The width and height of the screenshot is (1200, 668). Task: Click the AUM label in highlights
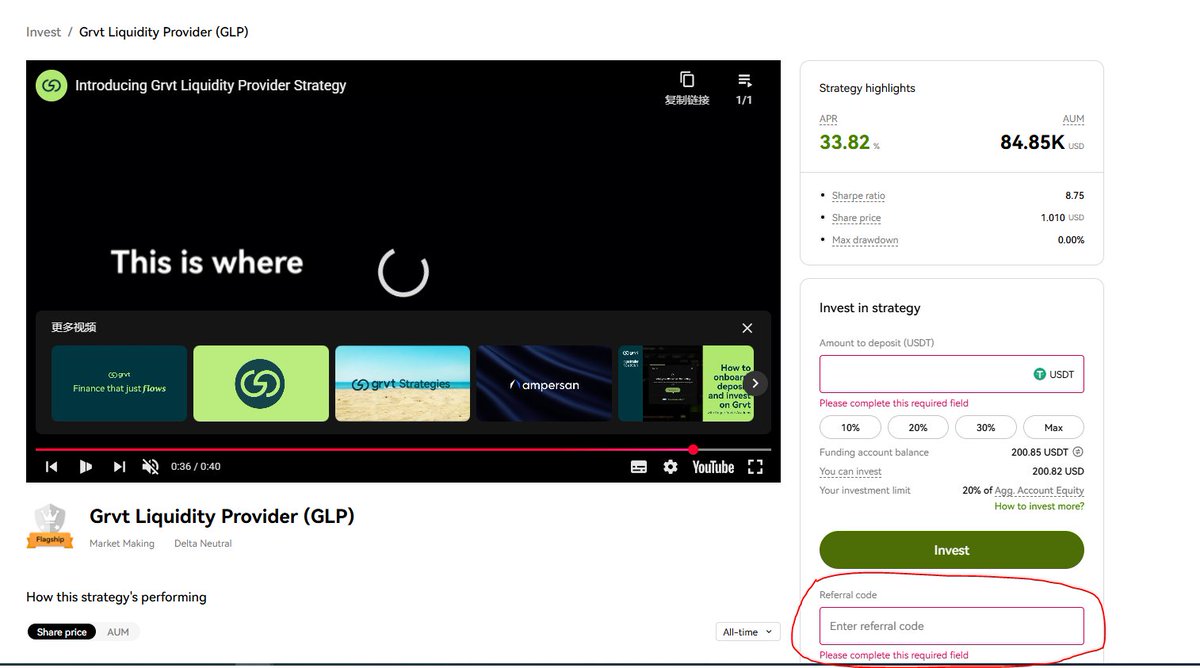(x=1073, y=119)
